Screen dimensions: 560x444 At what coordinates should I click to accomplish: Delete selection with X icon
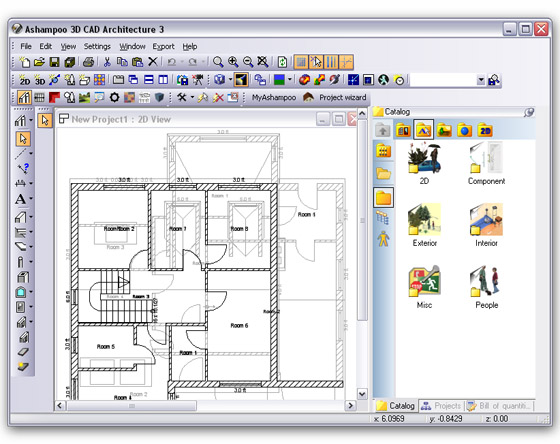tap(153, 62)
